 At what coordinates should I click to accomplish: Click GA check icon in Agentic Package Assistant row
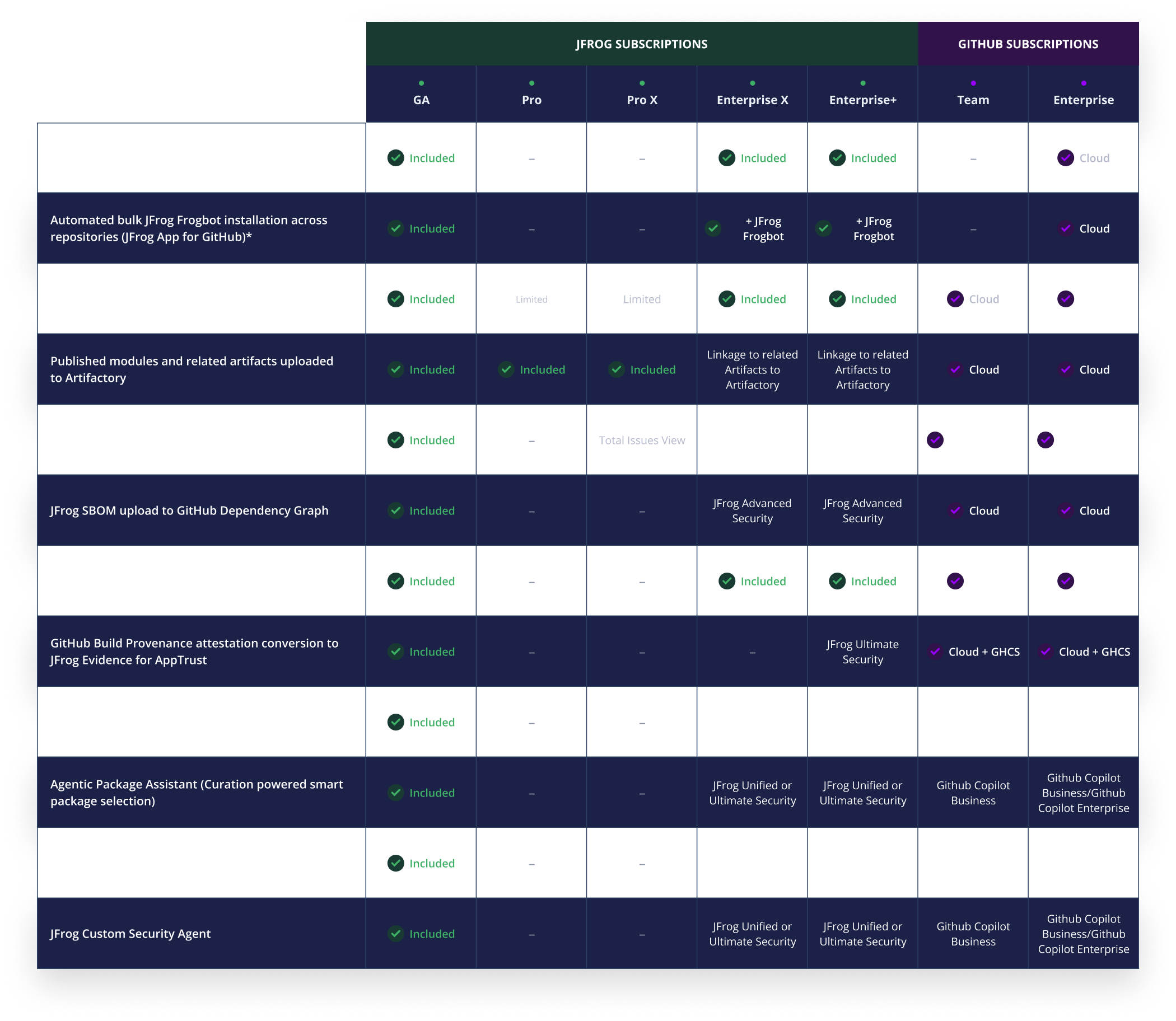tap(395, 793)
